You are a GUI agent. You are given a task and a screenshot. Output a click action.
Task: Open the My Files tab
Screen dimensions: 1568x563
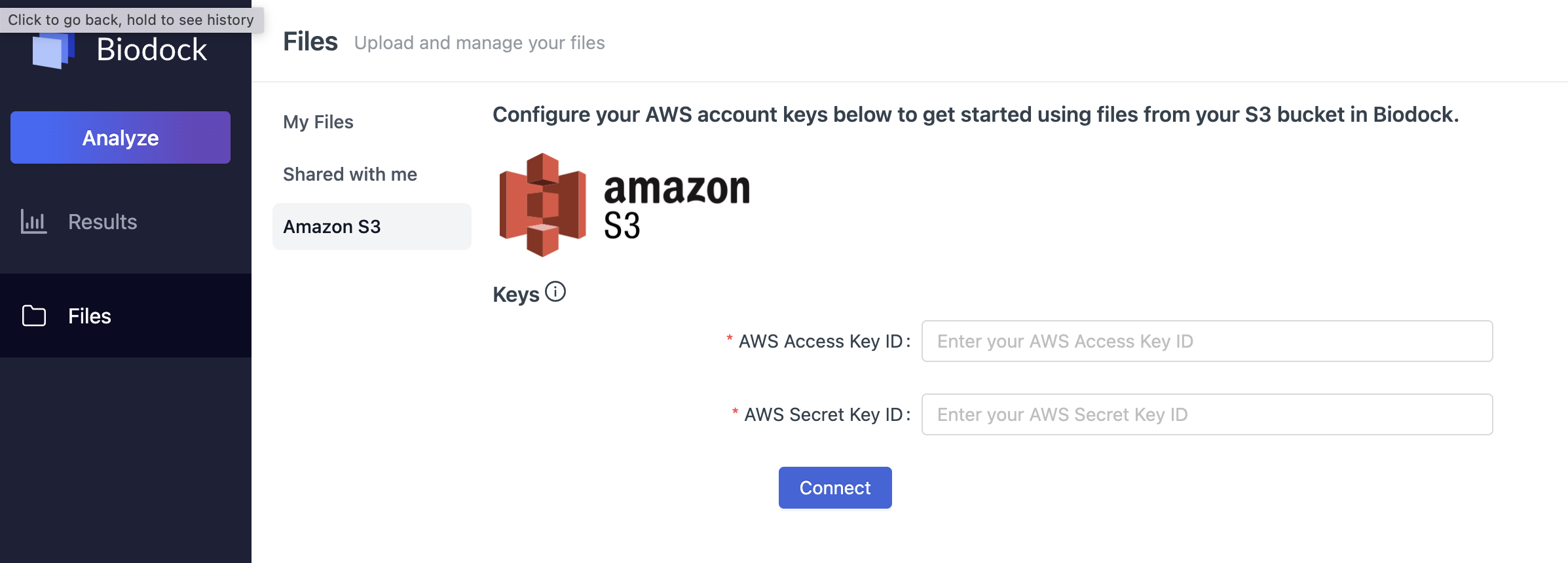(x=318, y=122)
